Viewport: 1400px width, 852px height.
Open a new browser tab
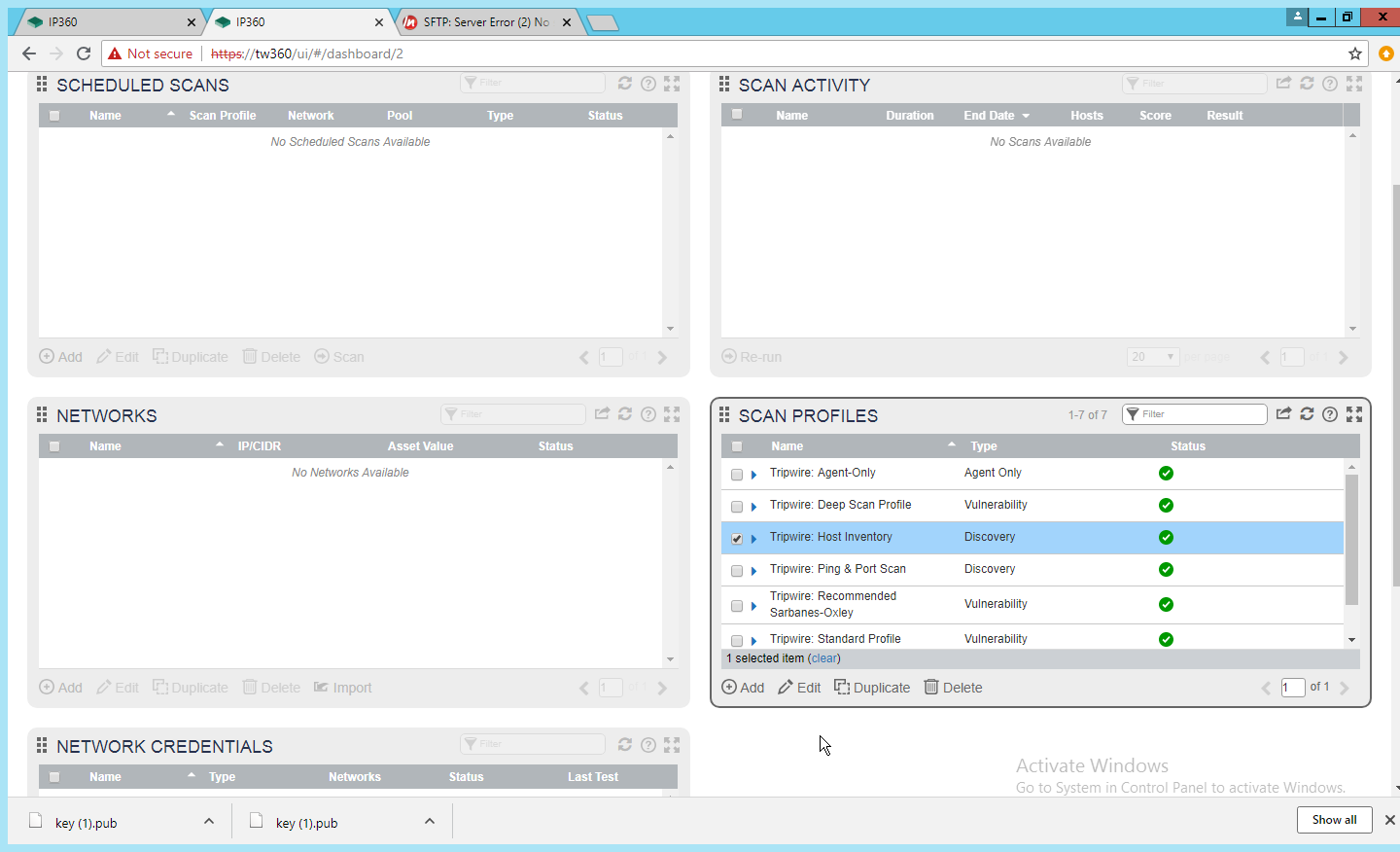[603, 22]
